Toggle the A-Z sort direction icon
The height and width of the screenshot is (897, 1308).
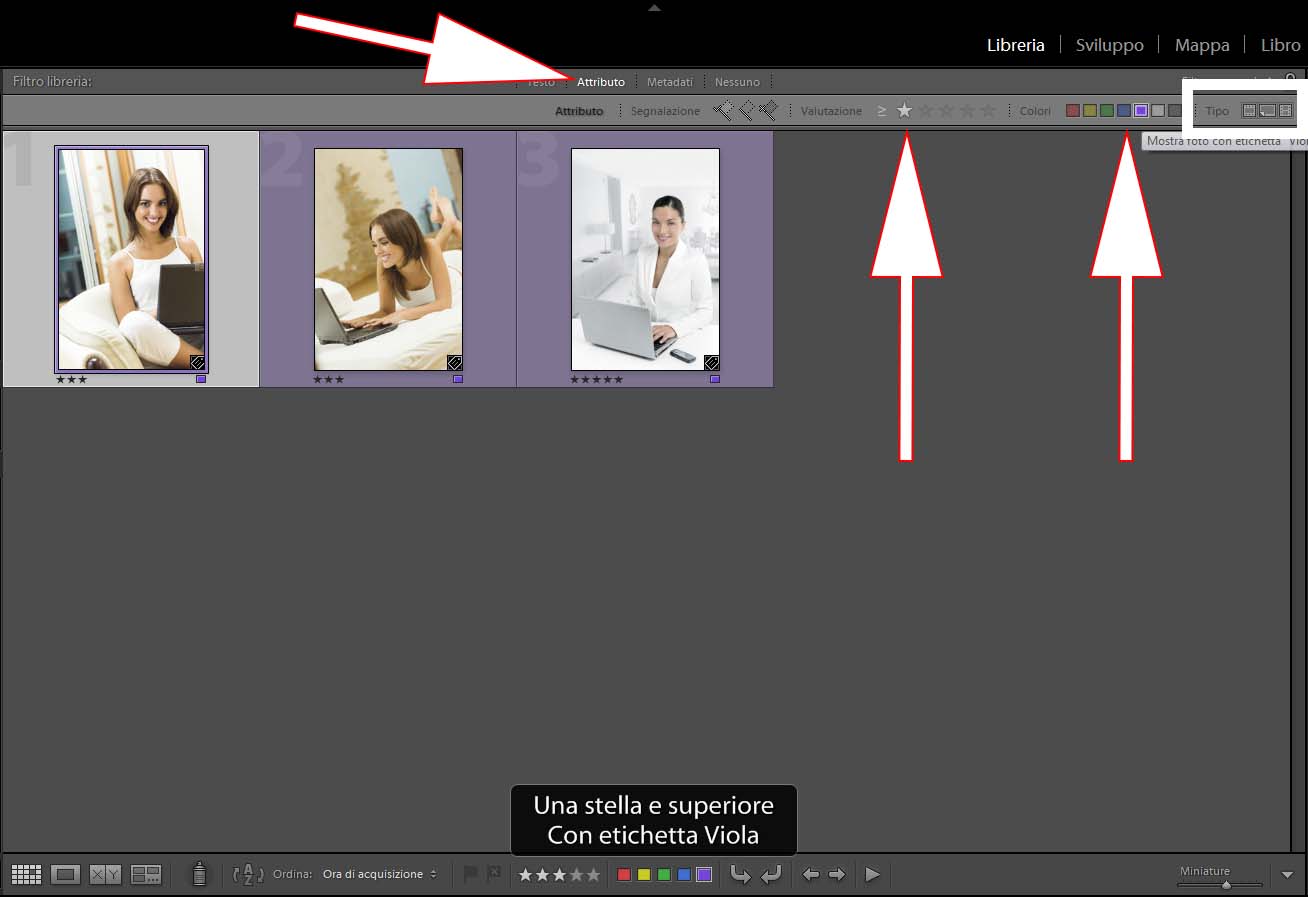pyautogui.click(x=247, y=874)
